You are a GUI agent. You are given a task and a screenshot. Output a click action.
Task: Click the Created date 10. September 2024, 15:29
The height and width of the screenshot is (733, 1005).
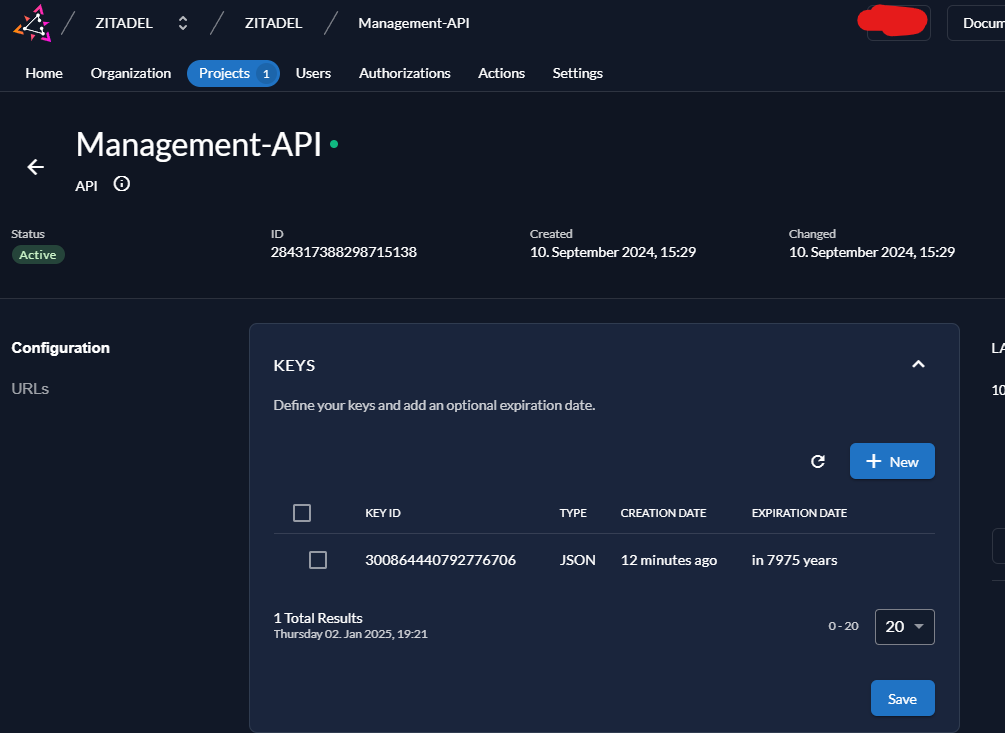(613, 252)
